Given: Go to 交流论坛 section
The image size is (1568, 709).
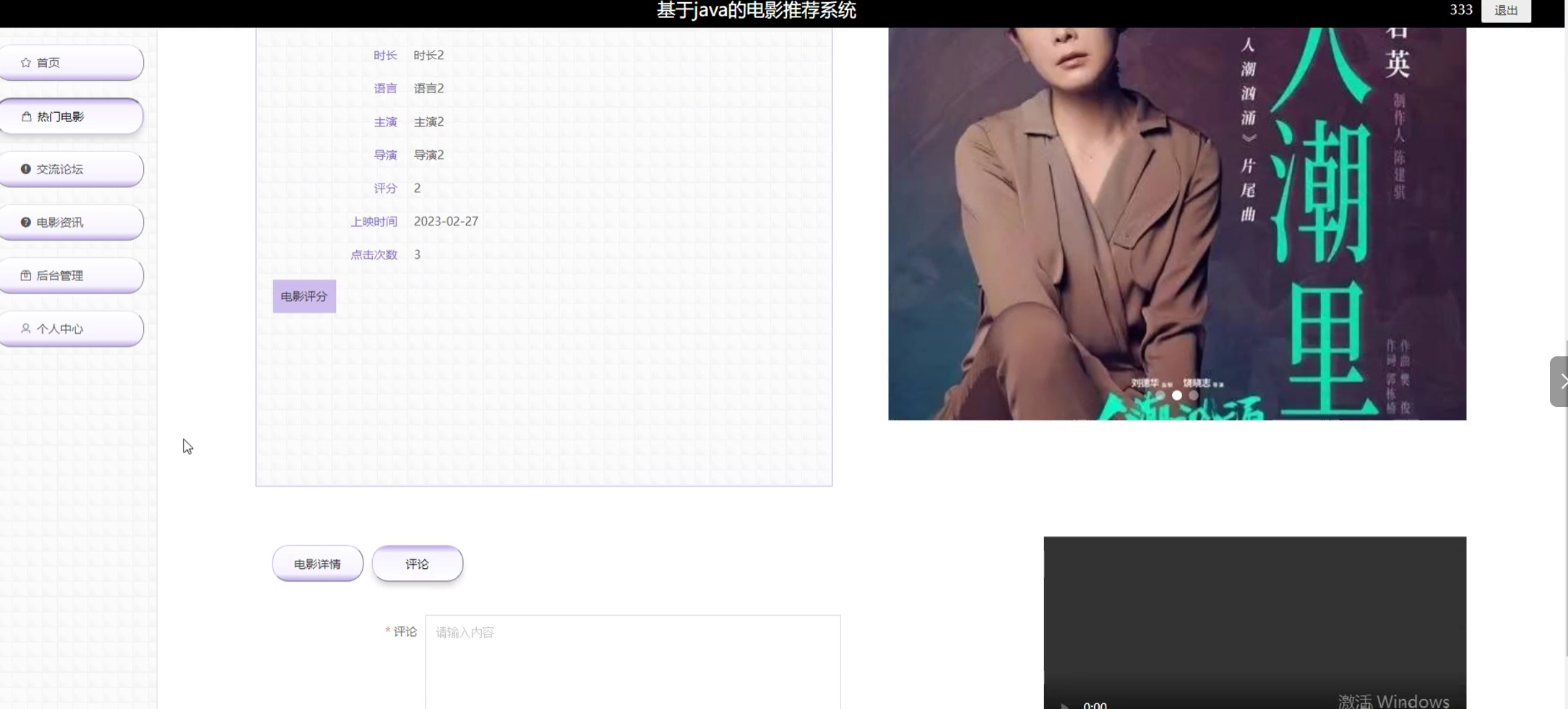Looking at the screenshot, I should [72, 169].
